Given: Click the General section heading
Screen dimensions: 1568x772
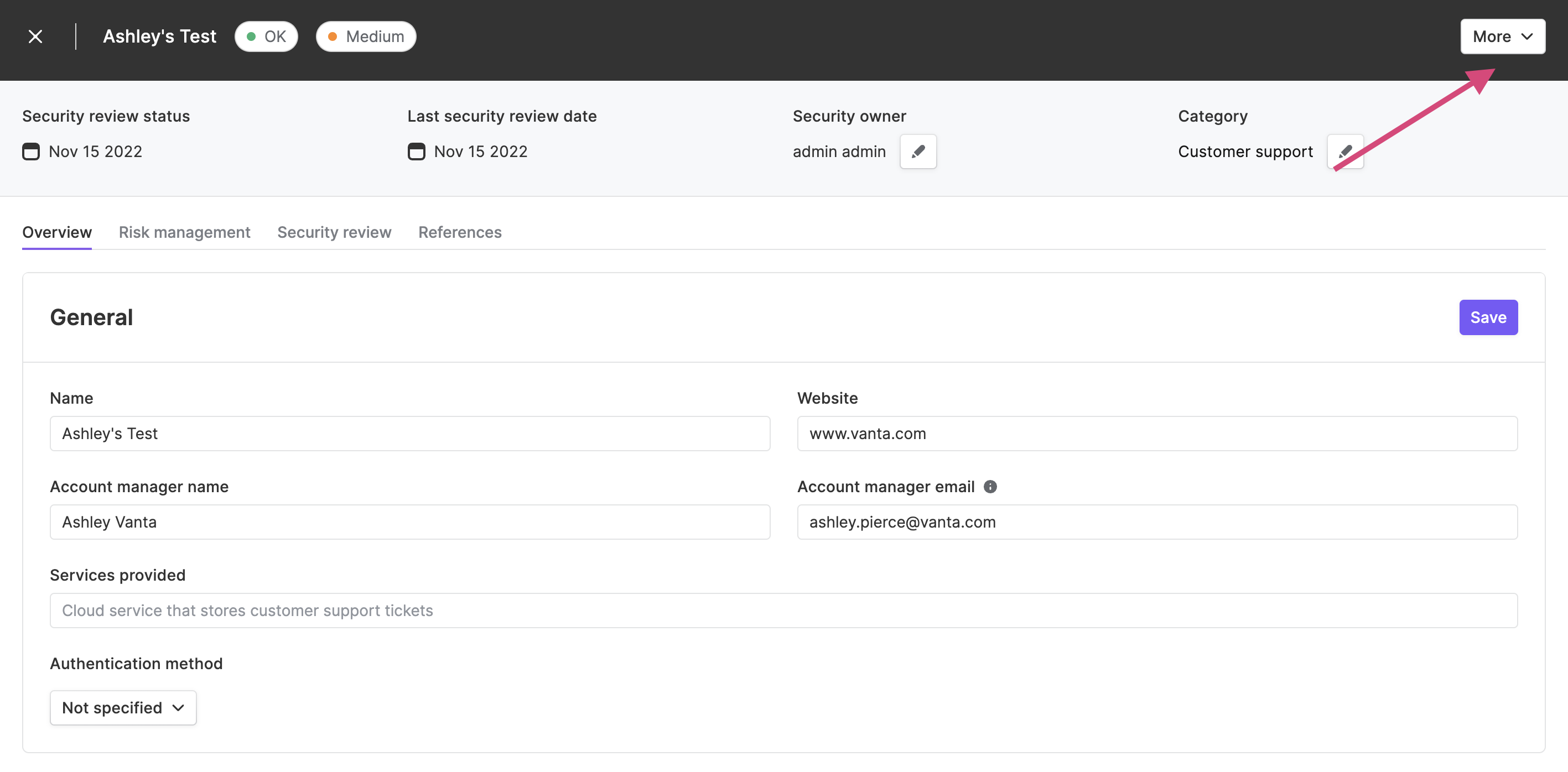Looking at the screenshot, I should click(91, 317).
